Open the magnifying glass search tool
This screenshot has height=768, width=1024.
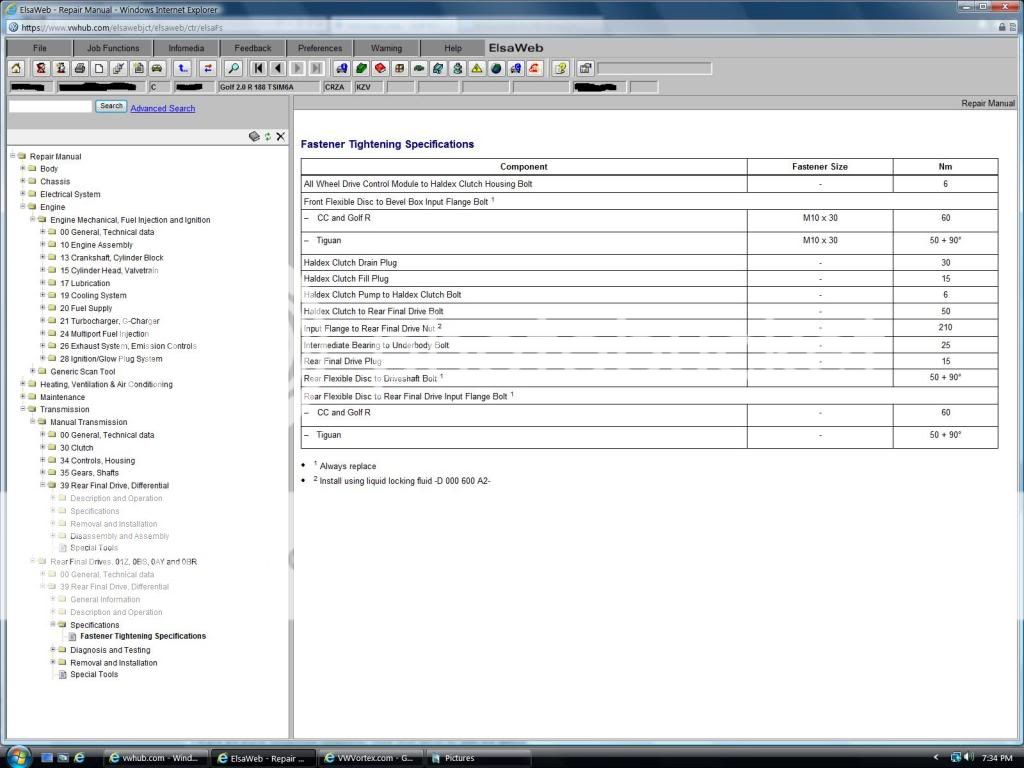233,68
